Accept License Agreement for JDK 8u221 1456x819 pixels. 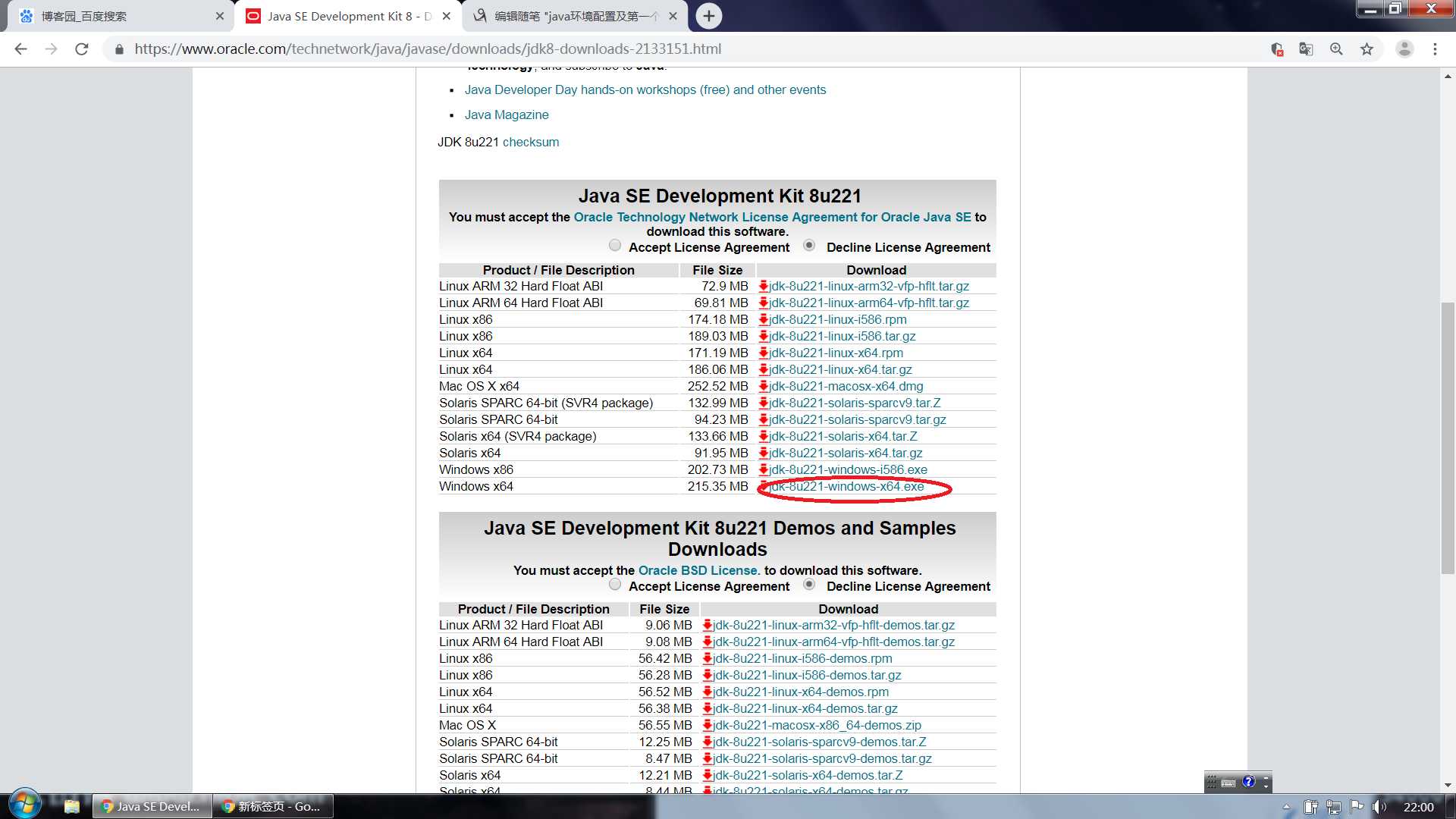(615, 246)
